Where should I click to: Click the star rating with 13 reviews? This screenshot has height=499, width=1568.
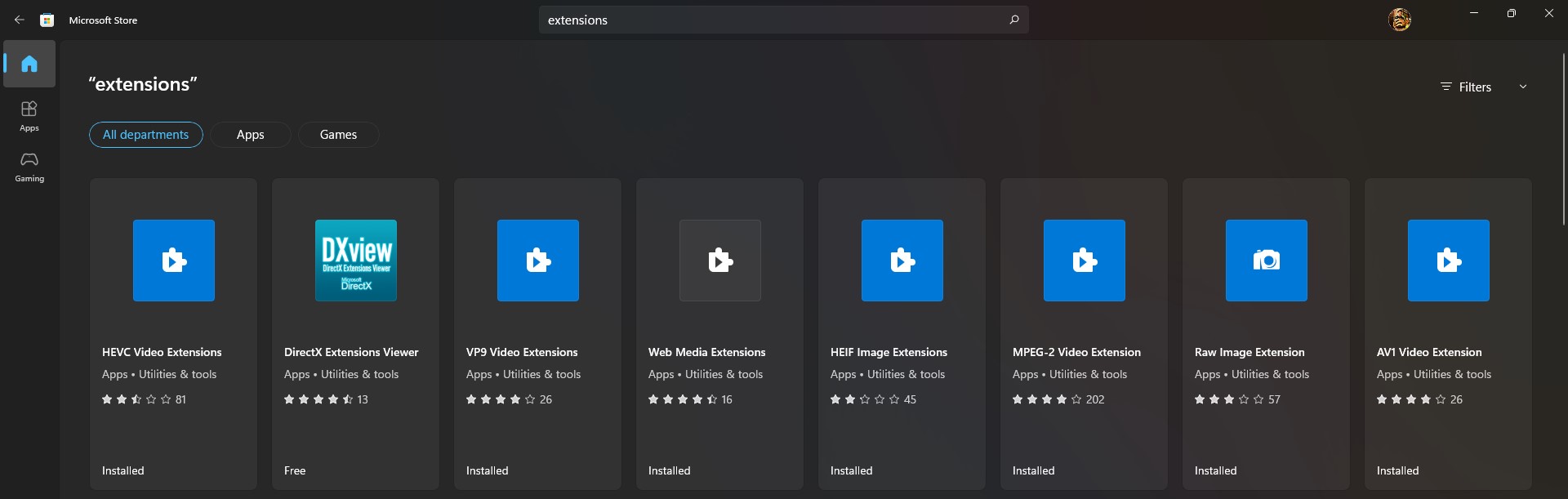[326, 399]
